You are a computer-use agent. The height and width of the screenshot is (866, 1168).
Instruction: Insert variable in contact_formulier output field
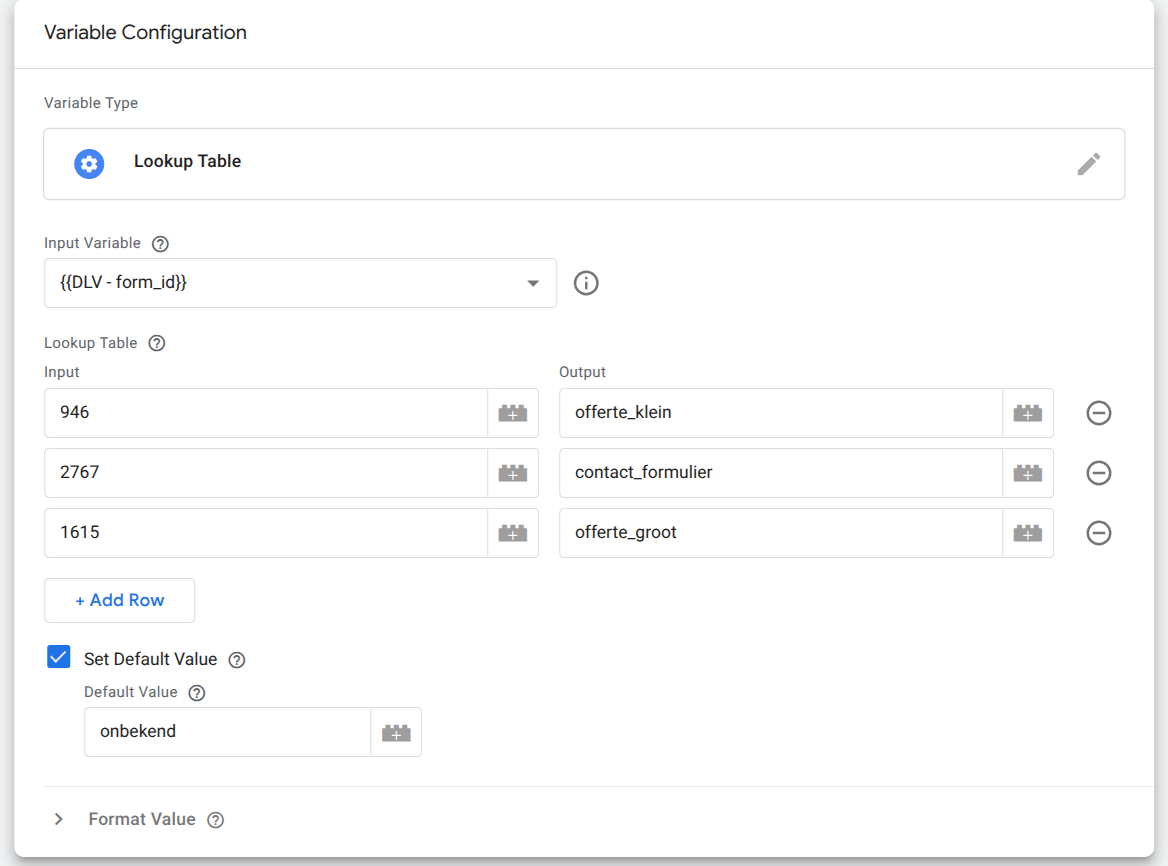(1027, 473)
